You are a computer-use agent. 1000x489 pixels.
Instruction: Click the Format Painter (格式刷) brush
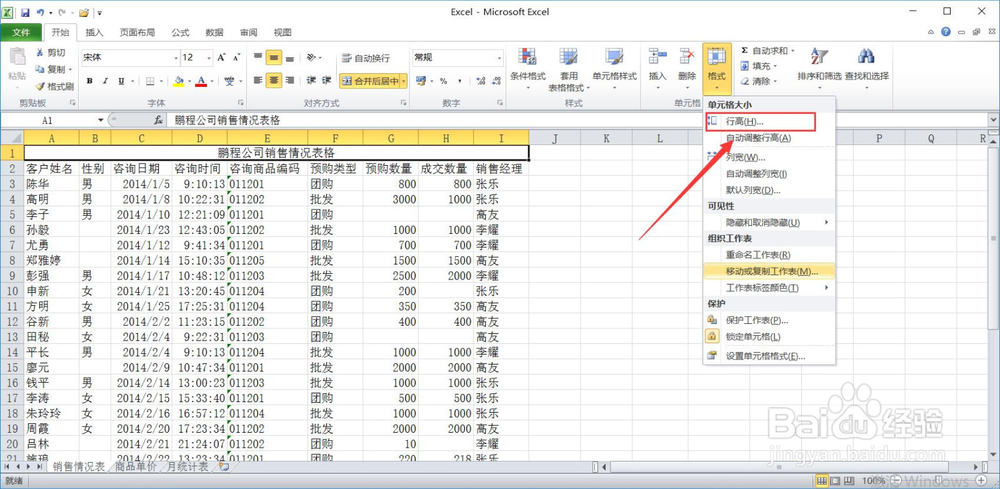click(x=54, y=86)
